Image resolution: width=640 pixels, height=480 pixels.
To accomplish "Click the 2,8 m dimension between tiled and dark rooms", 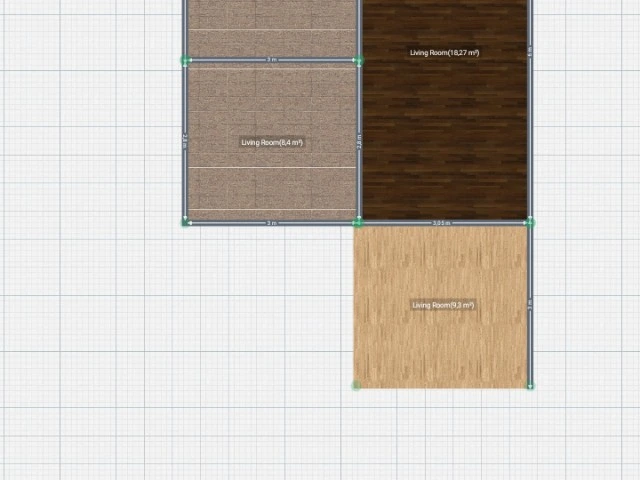I will coord(359,143).
